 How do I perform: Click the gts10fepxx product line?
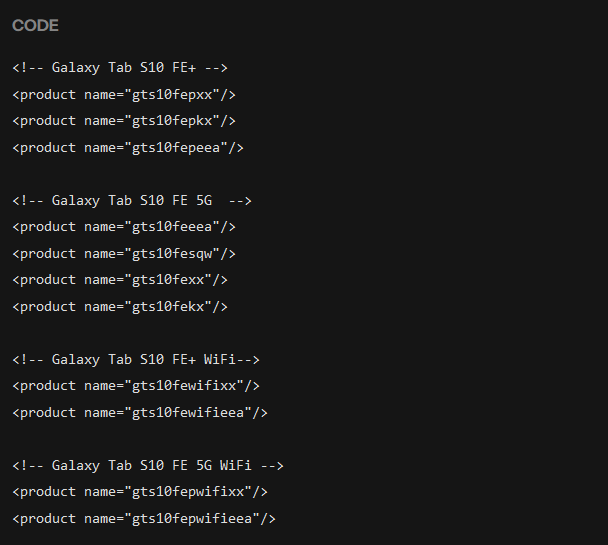pos(124,94)
